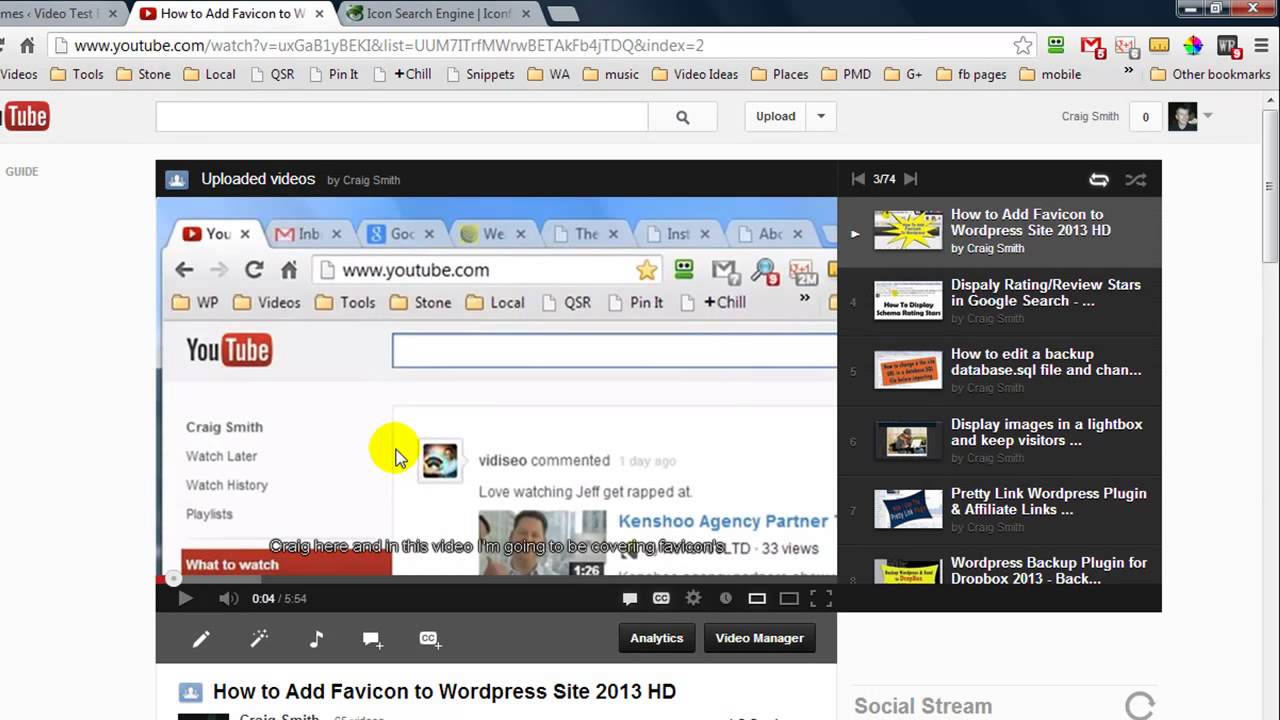1280x720 pixels.
Task: Switch to the Video Test browser tab
Action: [58, 14]
